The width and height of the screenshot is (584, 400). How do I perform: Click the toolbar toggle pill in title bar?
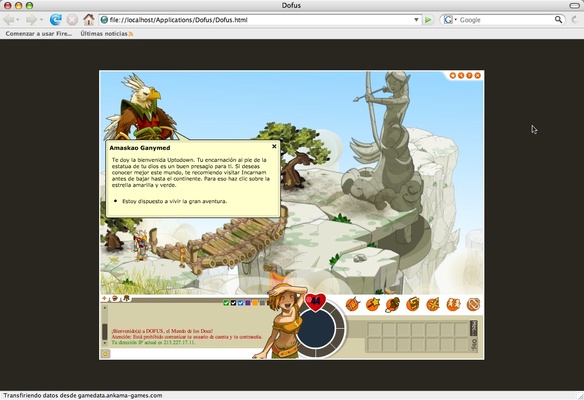point(575,5)
